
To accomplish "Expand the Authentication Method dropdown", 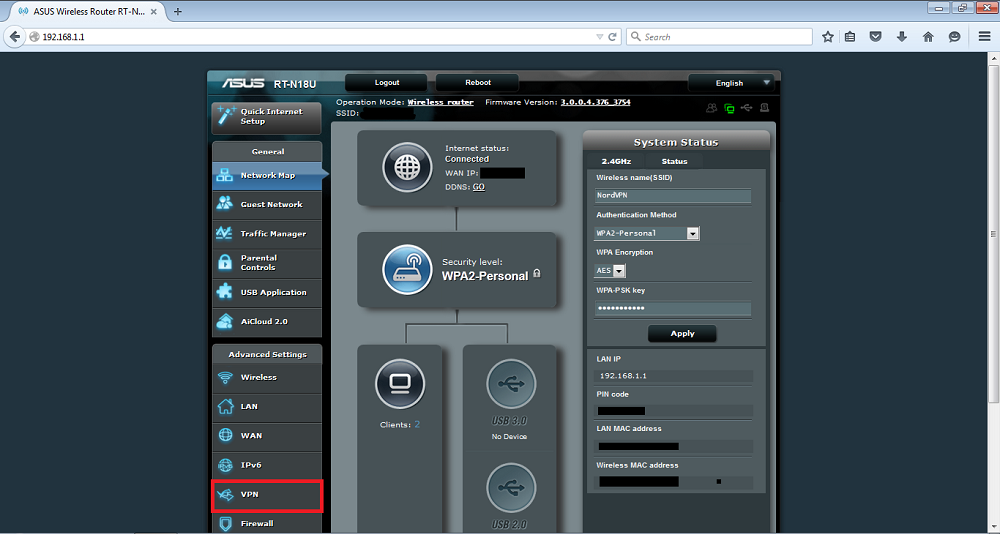I will click(647, 233).
